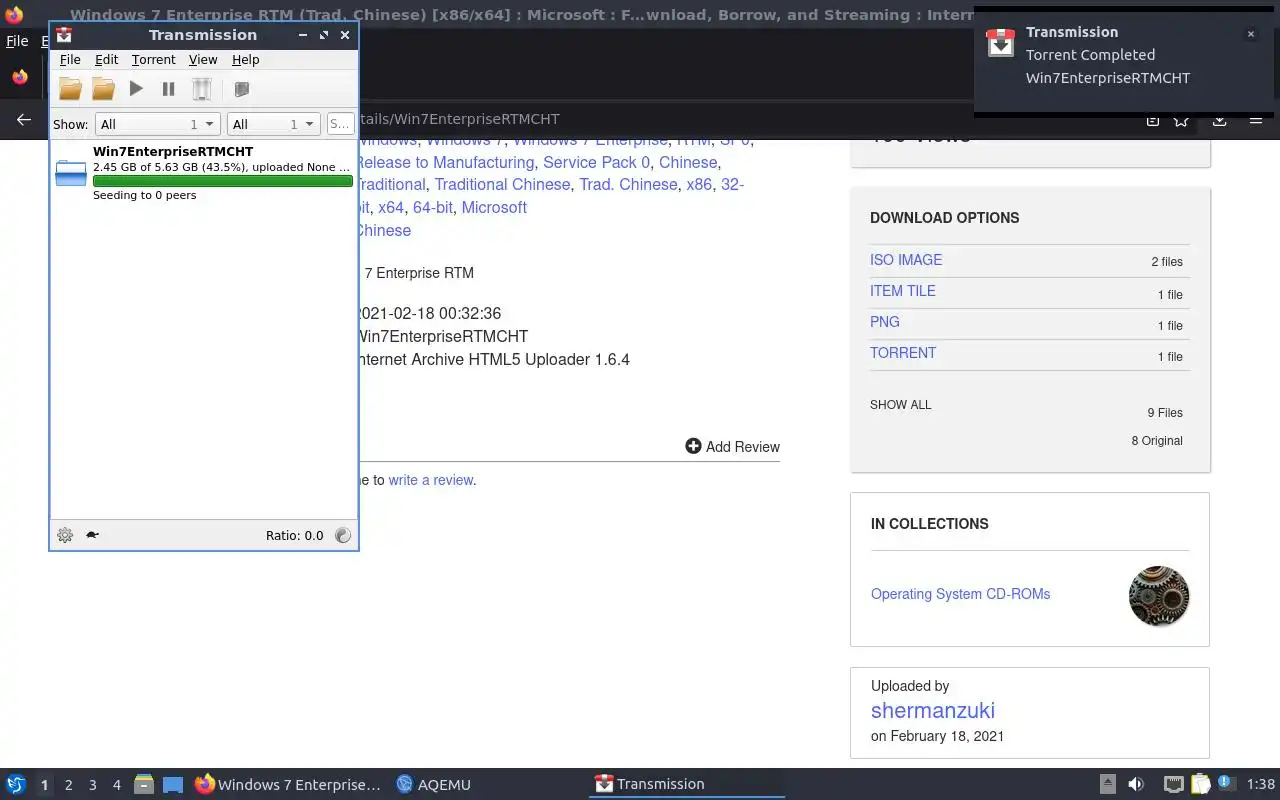
Task: Follow the 'write a review' link
Action: pos(431,480)
